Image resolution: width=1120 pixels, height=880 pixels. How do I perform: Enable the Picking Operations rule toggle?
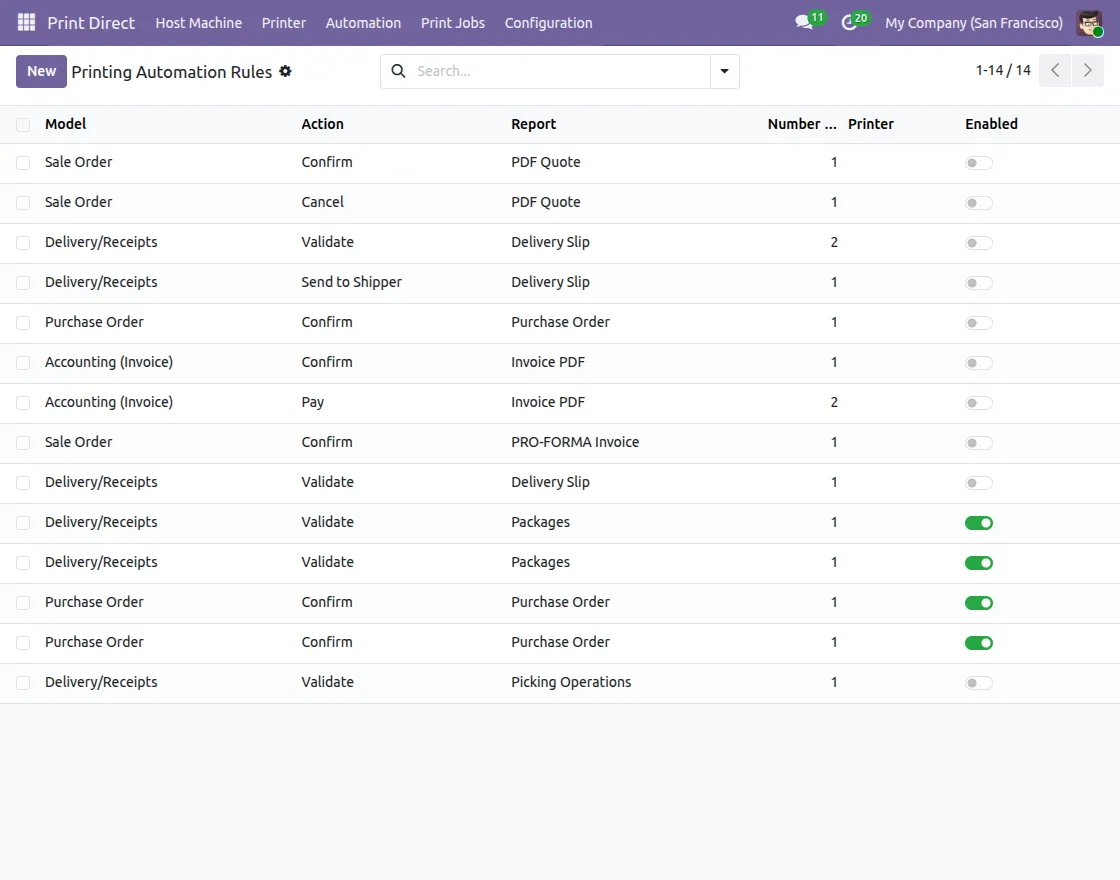pos(978,683)
